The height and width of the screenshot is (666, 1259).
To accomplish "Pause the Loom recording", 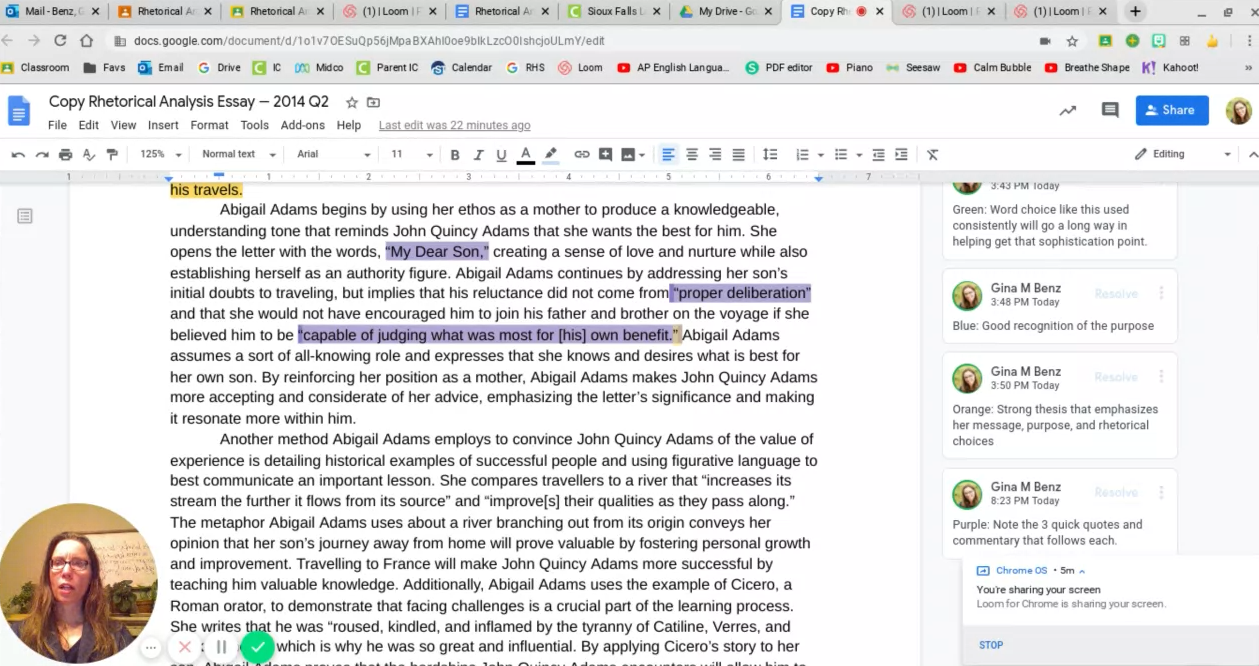I will (x=222, y=647).
